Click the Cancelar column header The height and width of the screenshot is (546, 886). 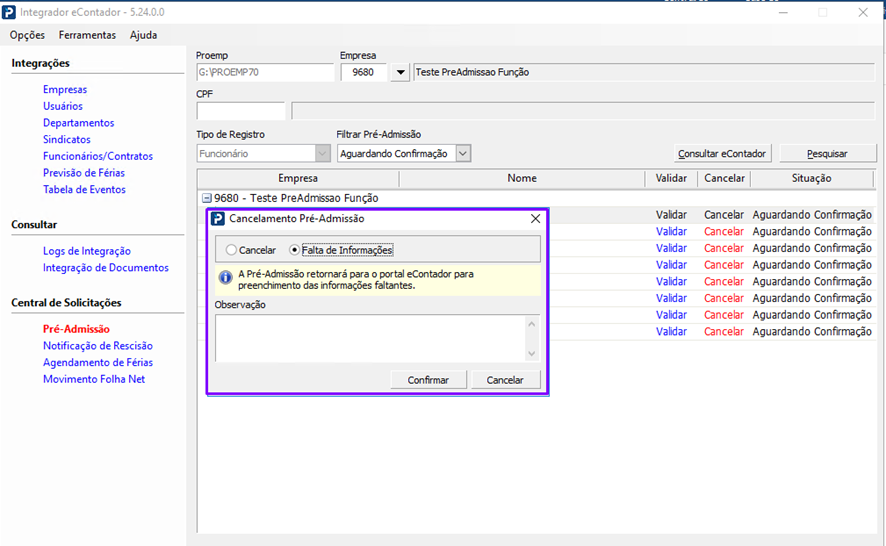[724, 178]
